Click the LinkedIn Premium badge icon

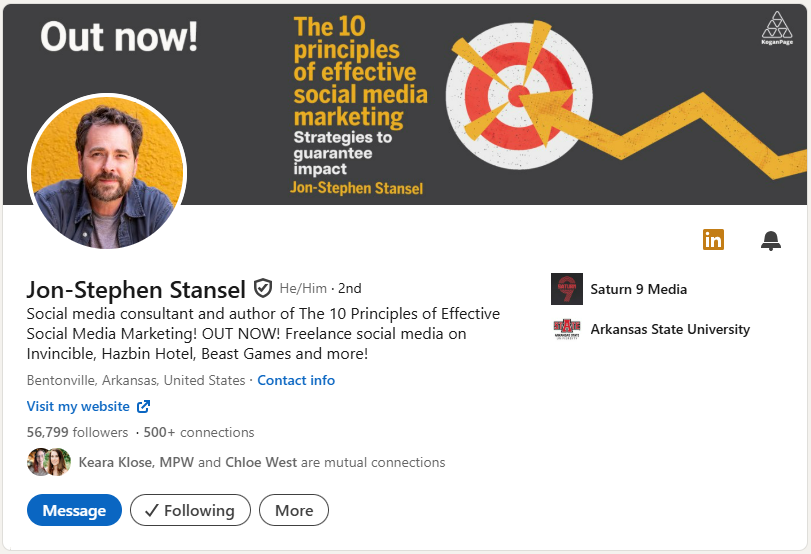coord(713,240)
